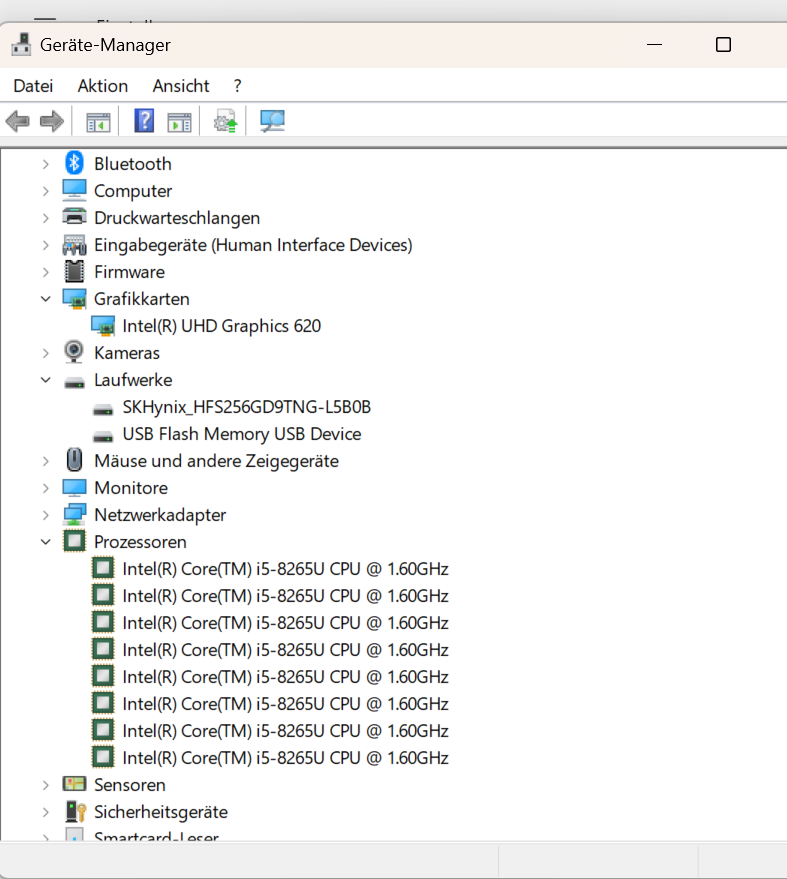This screenshot has width=787, height=879.
Task: Click the Forward arrow toolbar icon
Action: point(52,121)
